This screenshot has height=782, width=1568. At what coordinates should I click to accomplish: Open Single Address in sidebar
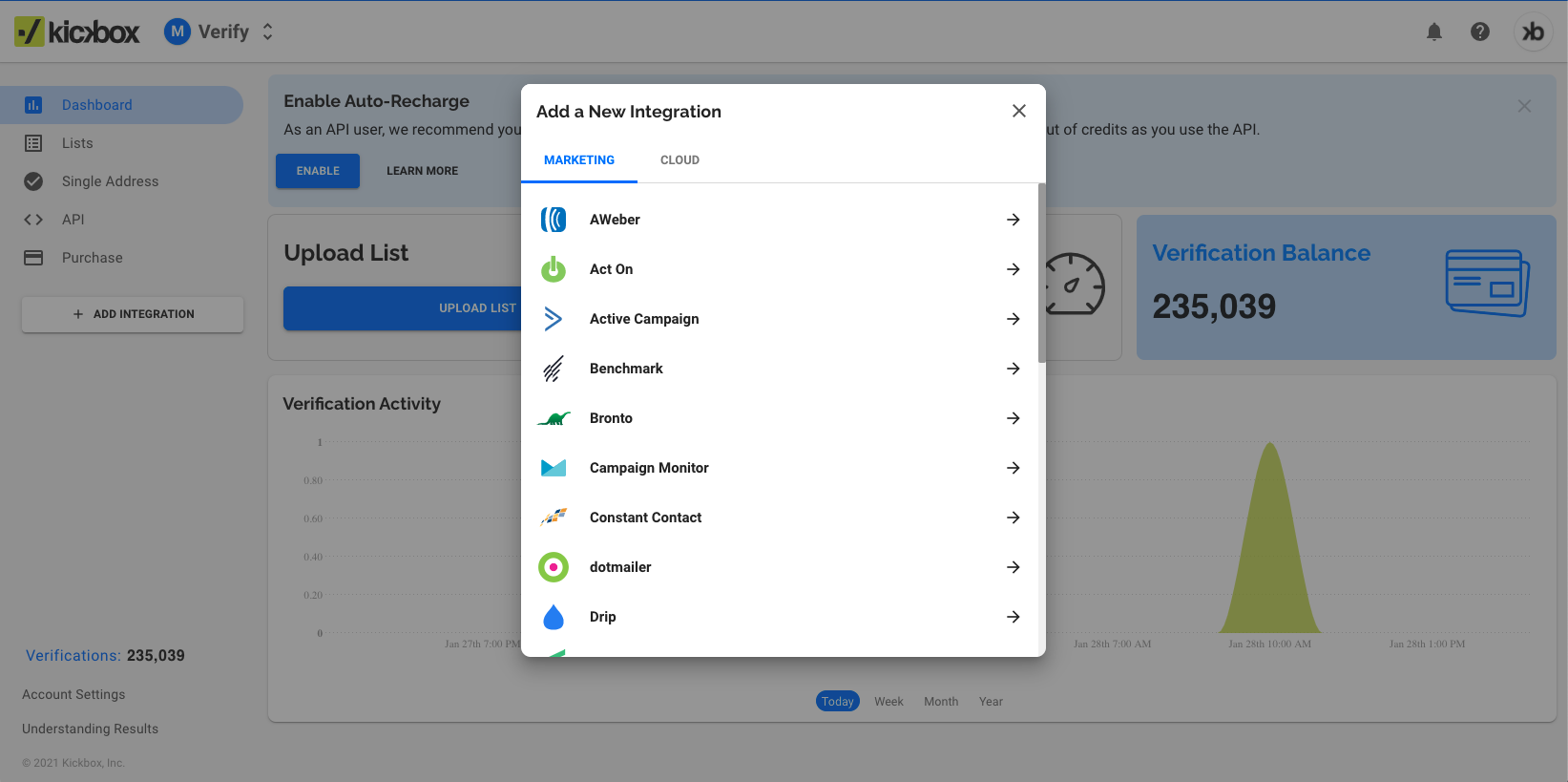121,181
